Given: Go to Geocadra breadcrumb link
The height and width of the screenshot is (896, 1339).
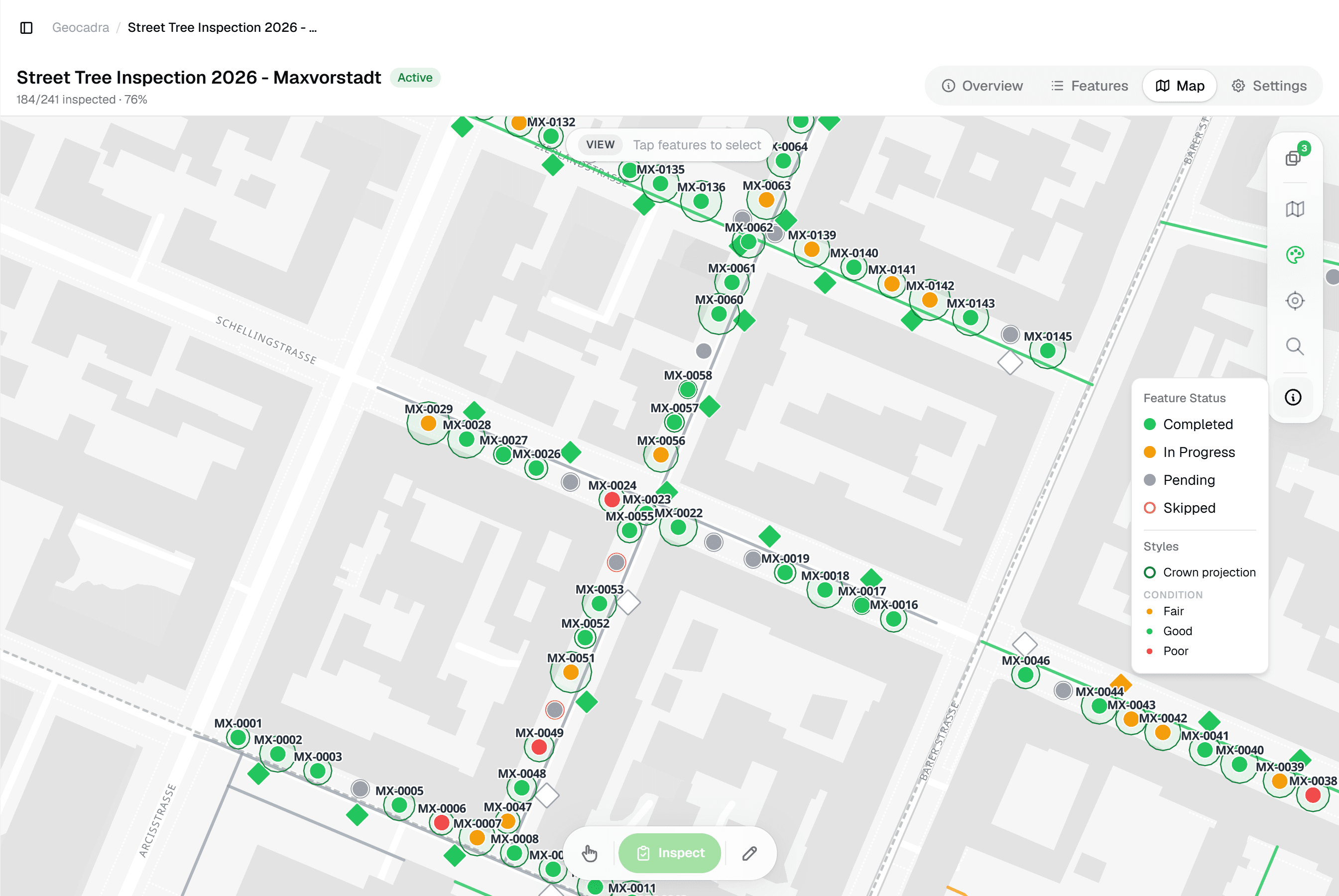Looking at the screenshot, I should tap(81, 27).
